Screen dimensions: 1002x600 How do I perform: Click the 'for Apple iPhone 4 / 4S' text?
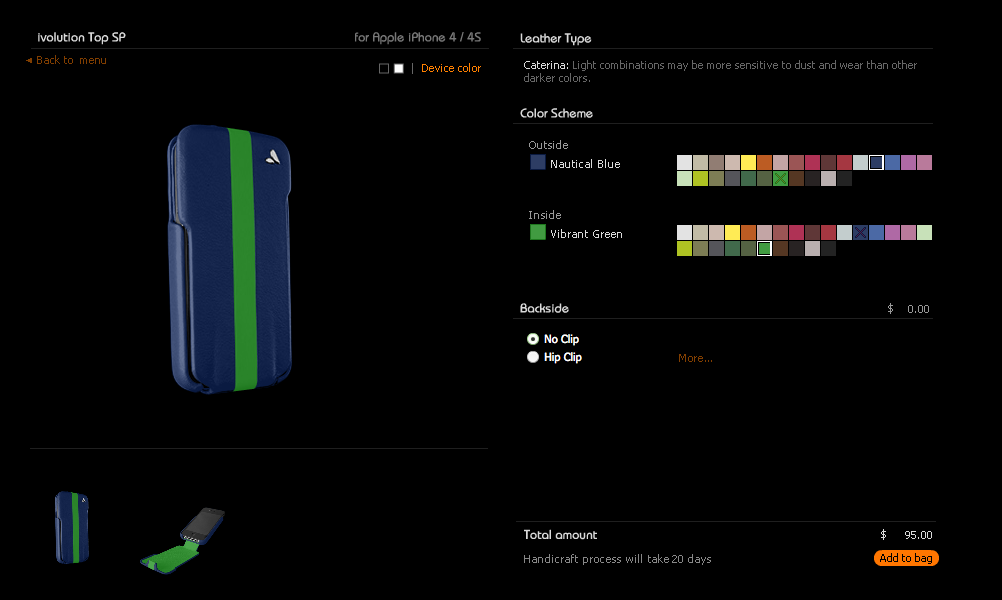coord(418,37)
